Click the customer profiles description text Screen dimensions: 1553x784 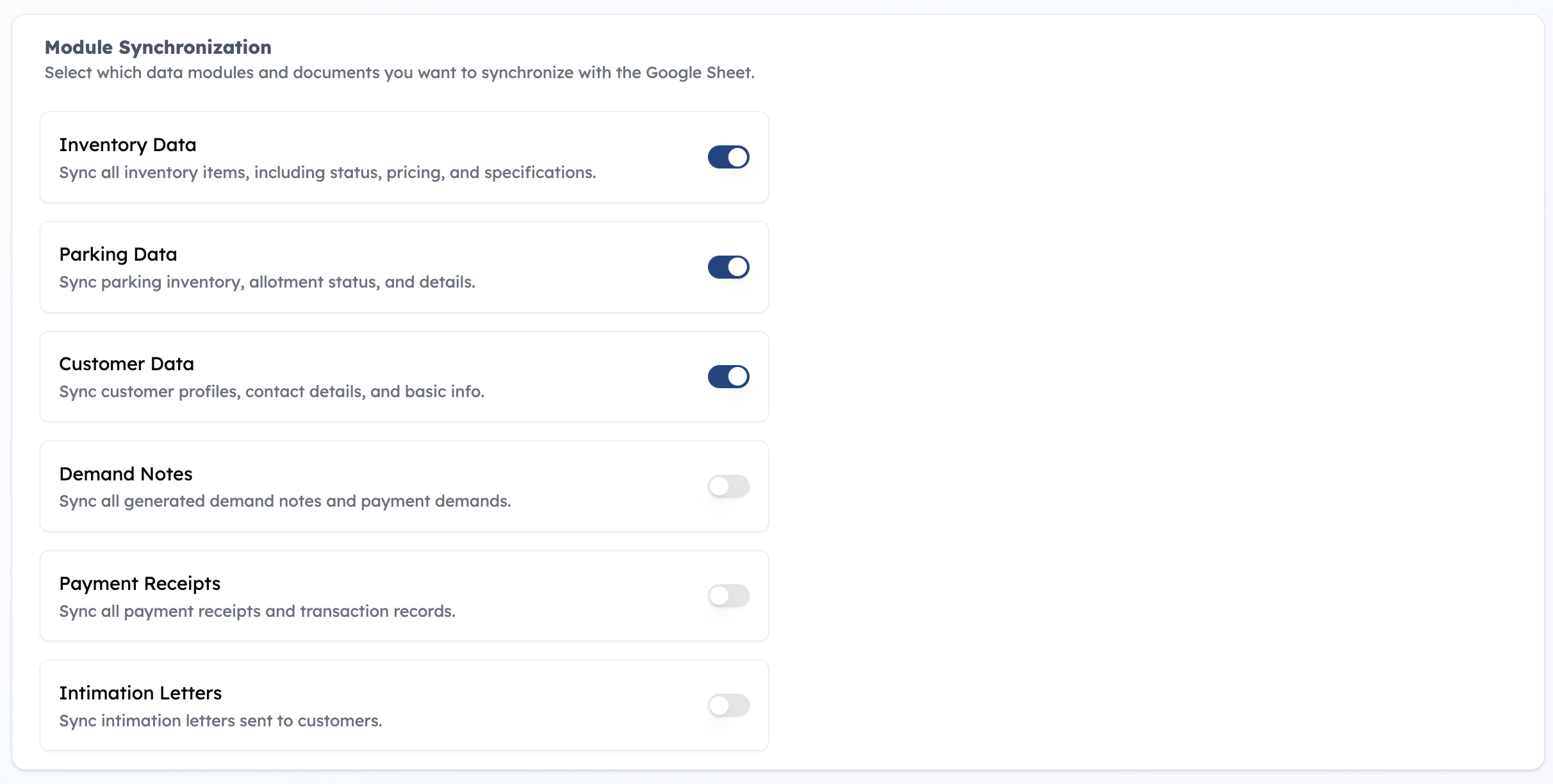pyautogui.click(x=272, y=392)
